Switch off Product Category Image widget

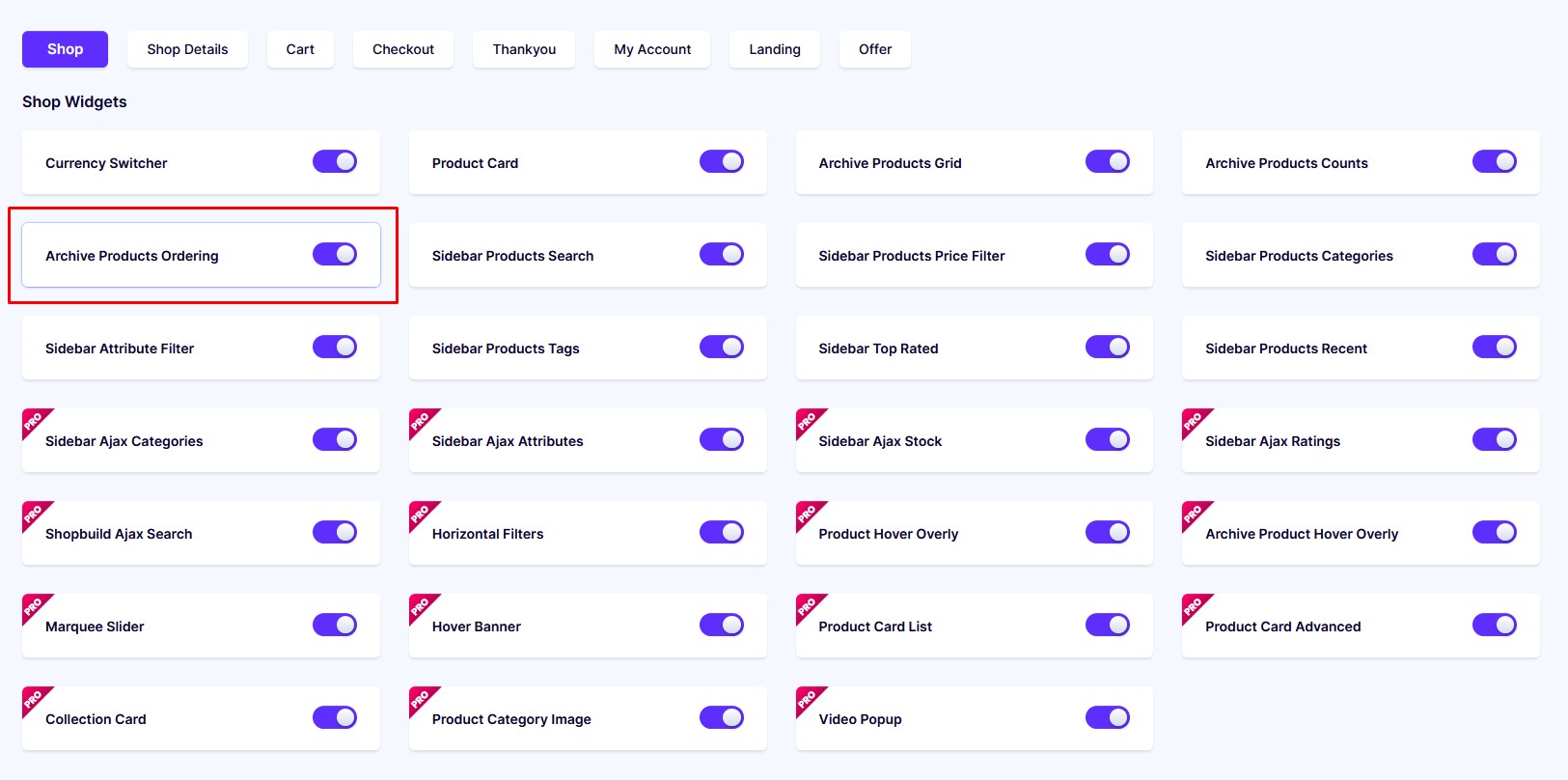tap(722, 717)
